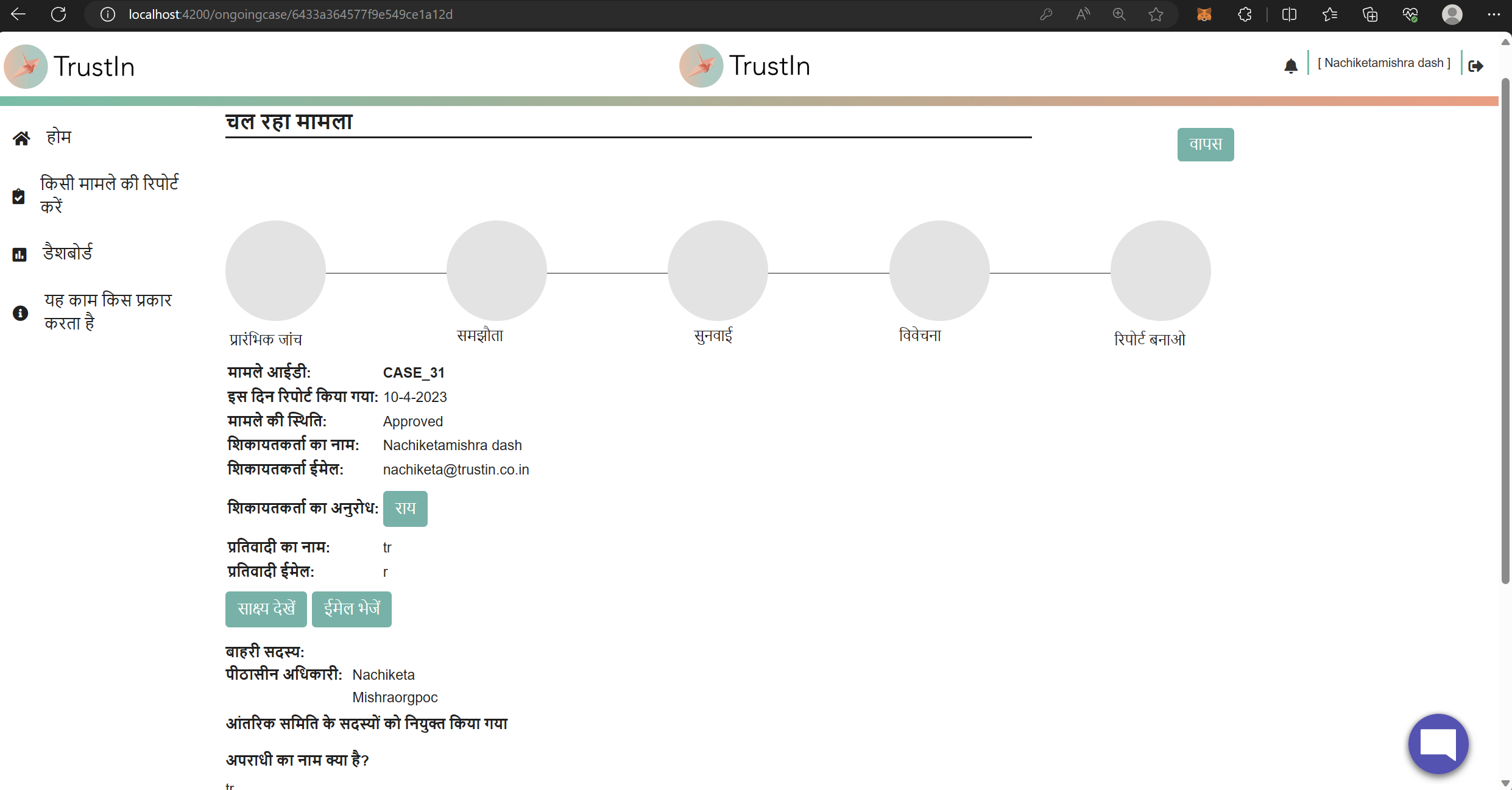This screenshot has width=1512, height=790.
Task: Click the how-it-works info icon
Action: tap(20, 312)
